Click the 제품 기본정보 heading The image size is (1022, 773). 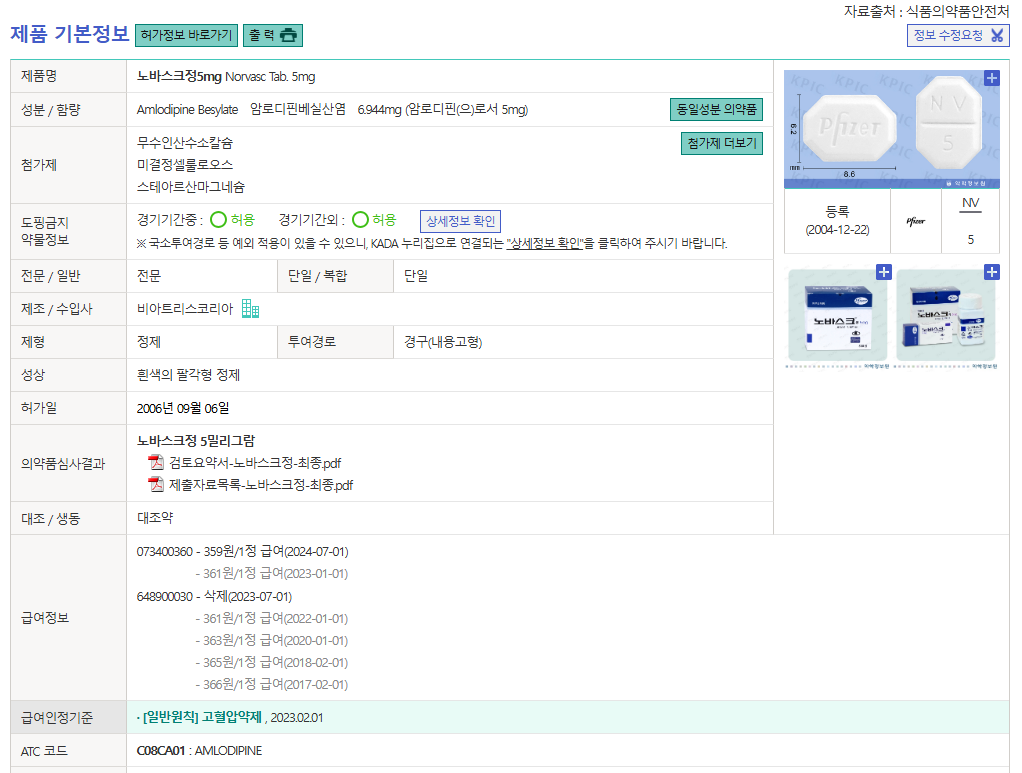70,34
